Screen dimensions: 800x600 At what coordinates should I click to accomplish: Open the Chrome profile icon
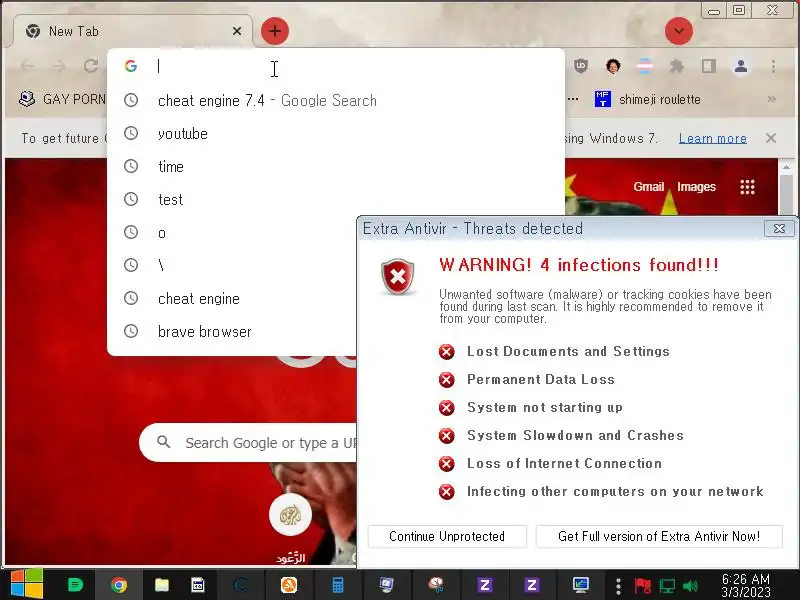coord(741,66)
